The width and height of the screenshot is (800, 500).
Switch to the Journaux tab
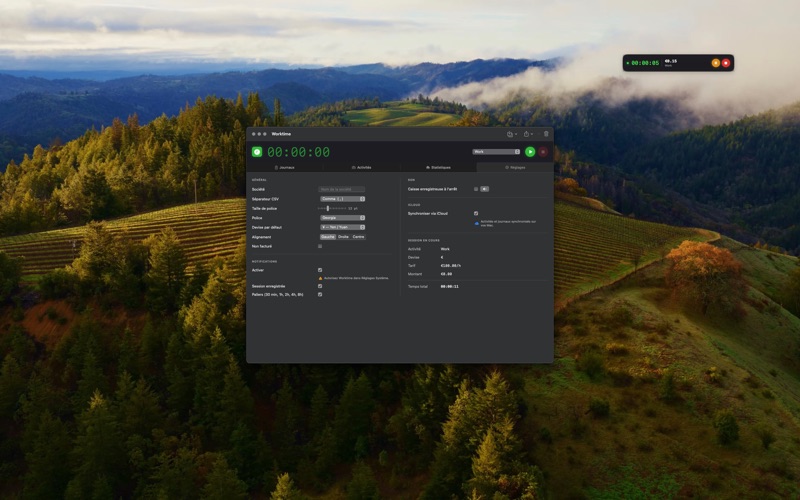[285, 167]
